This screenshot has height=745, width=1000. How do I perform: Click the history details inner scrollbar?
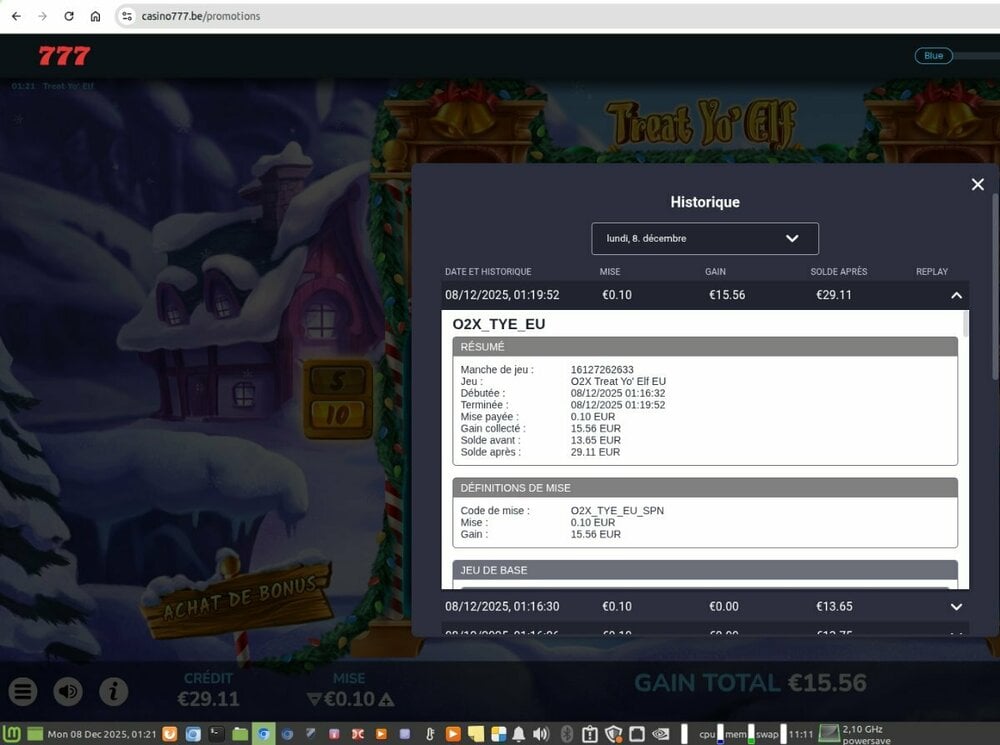(965, 324)
